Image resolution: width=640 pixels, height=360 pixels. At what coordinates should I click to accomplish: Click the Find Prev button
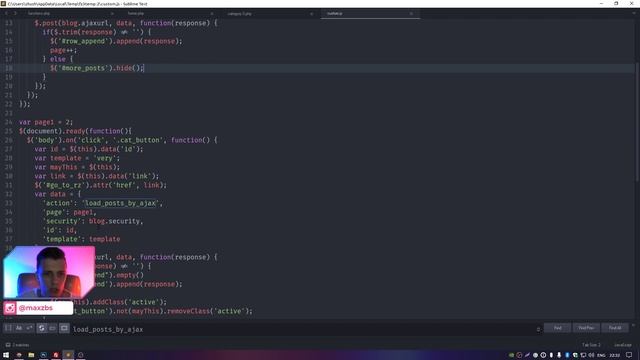pyautogui.click(x=586, y=328)
